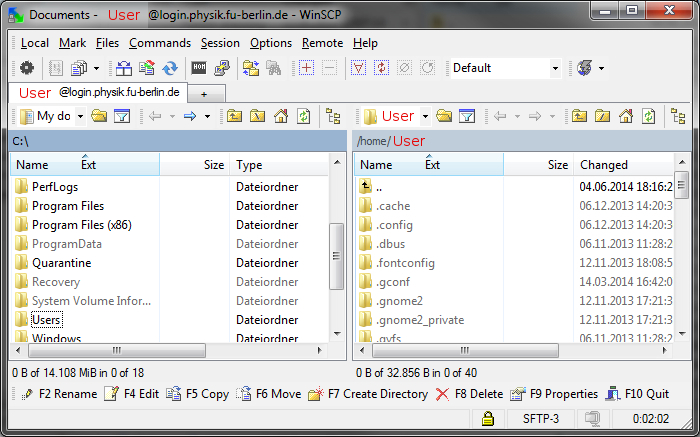Click the local panel horizontal scrollbar thumb
Image resolution: width=700 pixels, height=437 pixels.
click(x=117, y=350)
